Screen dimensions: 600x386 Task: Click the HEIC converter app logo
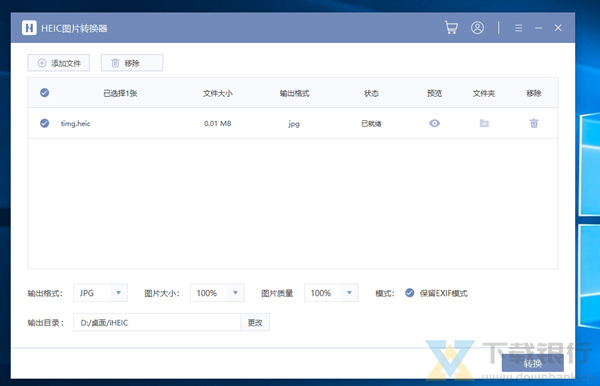[29, 28]
